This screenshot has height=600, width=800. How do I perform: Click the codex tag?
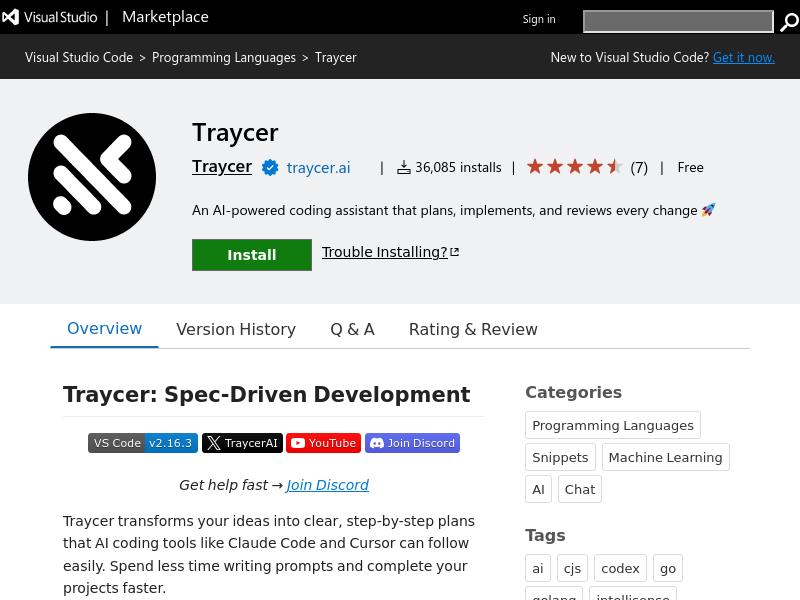[x=620, y=568]
